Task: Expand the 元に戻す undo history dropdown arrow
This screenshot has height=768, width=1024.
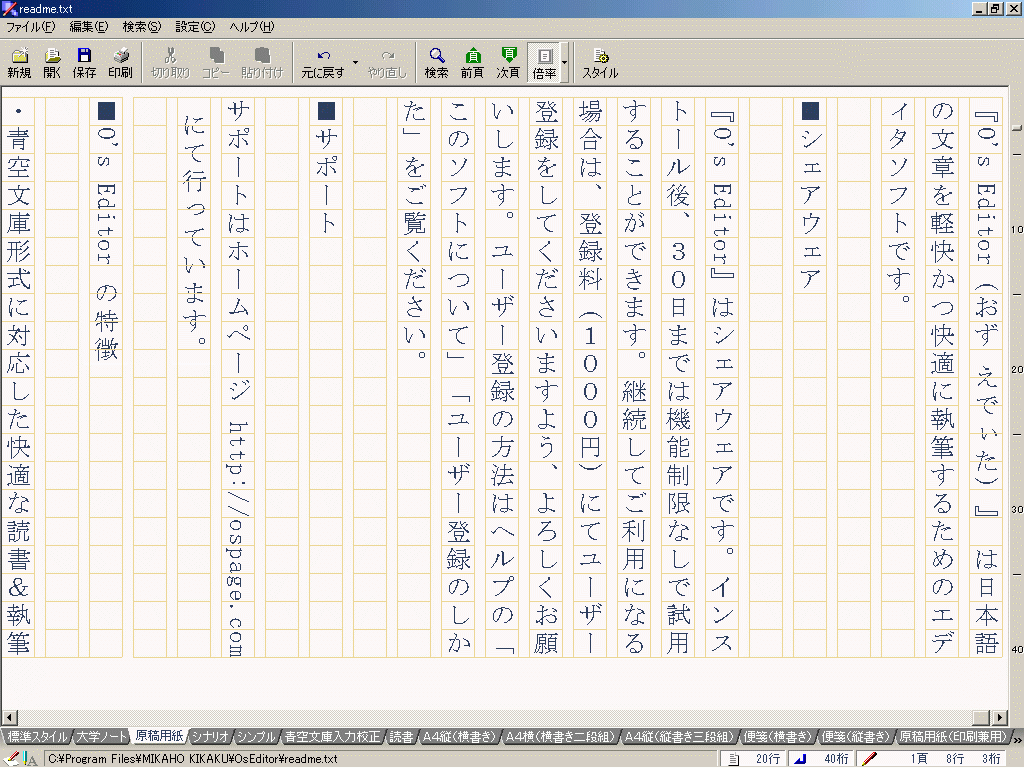Action: [x=355, y=62]
